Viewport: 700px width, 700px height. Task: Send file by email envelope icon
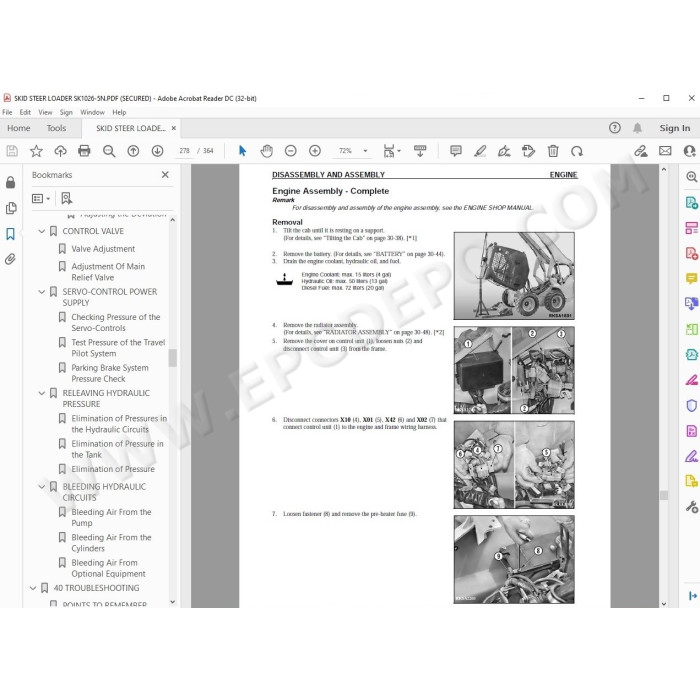click(665, 151)
